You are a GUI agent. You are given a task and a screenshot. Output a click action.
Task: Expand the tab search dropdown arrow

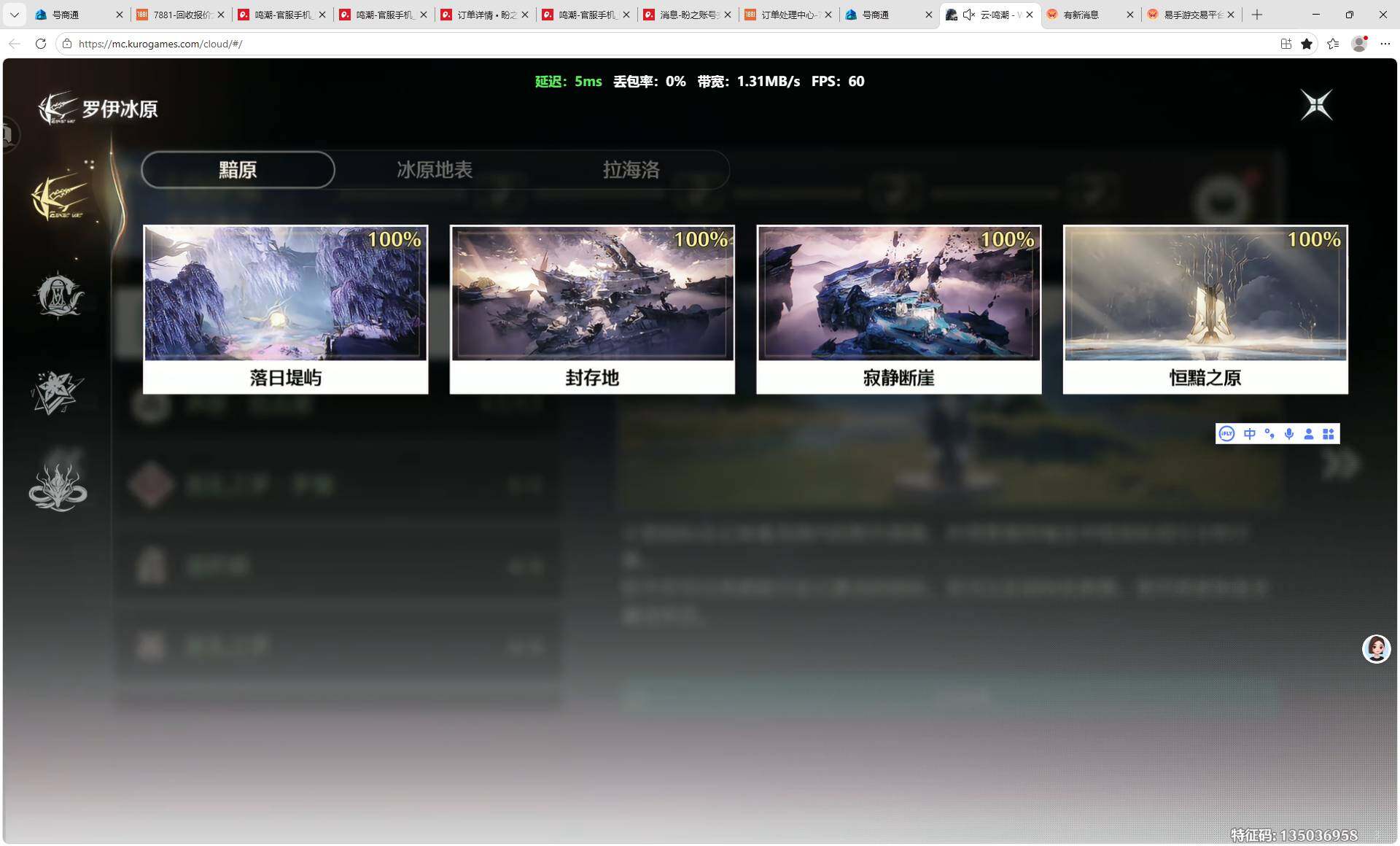pyautogui.click(x=14, y=15)
